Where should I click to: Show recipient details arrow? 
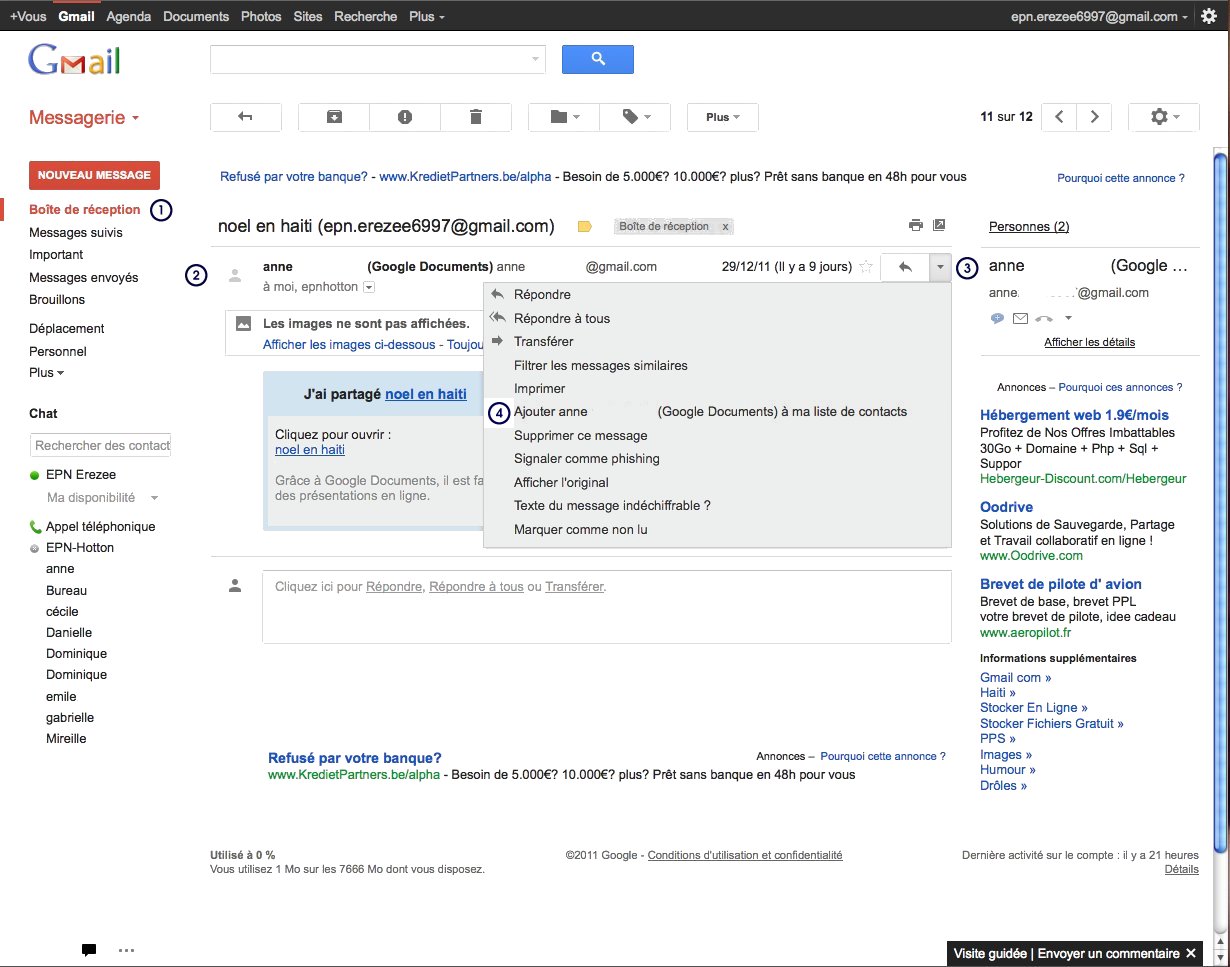369,287
